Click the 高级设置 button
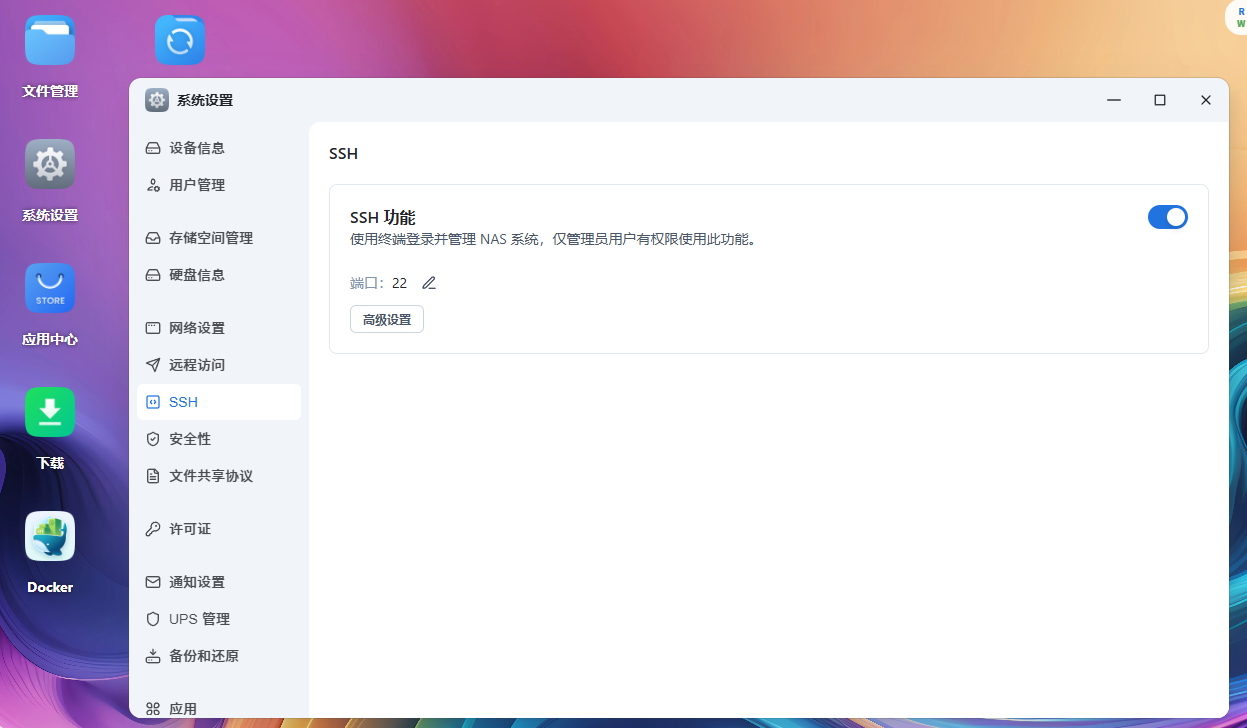Screen dimensions: 1247x728 (387, 320)
